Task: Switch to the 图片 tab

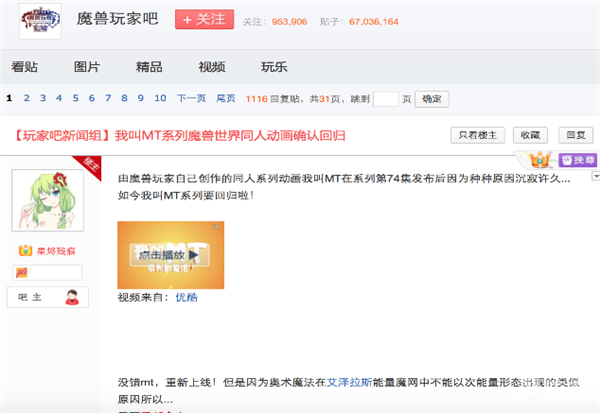Action: [87, 67]
